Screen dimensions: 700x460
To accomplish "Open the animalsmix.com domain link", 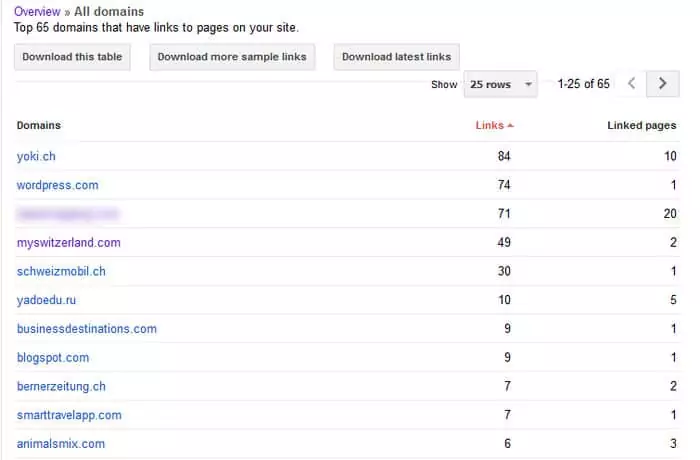I will tap(61, 444).
